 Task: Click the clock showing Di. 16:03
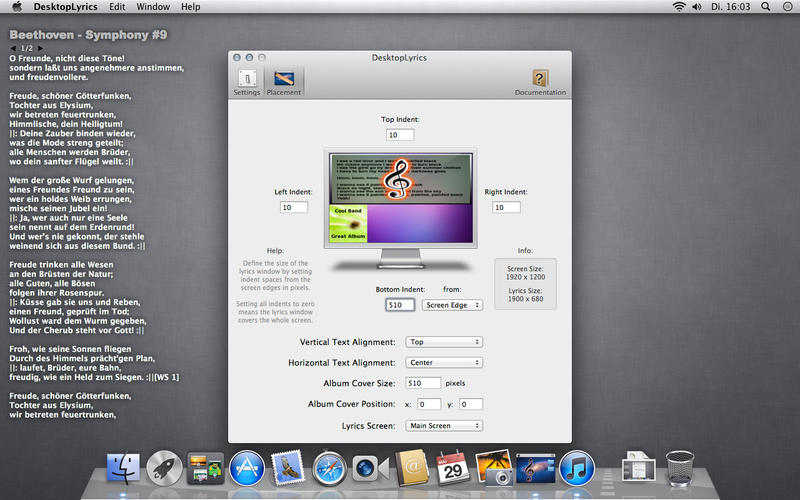point(731,7)
